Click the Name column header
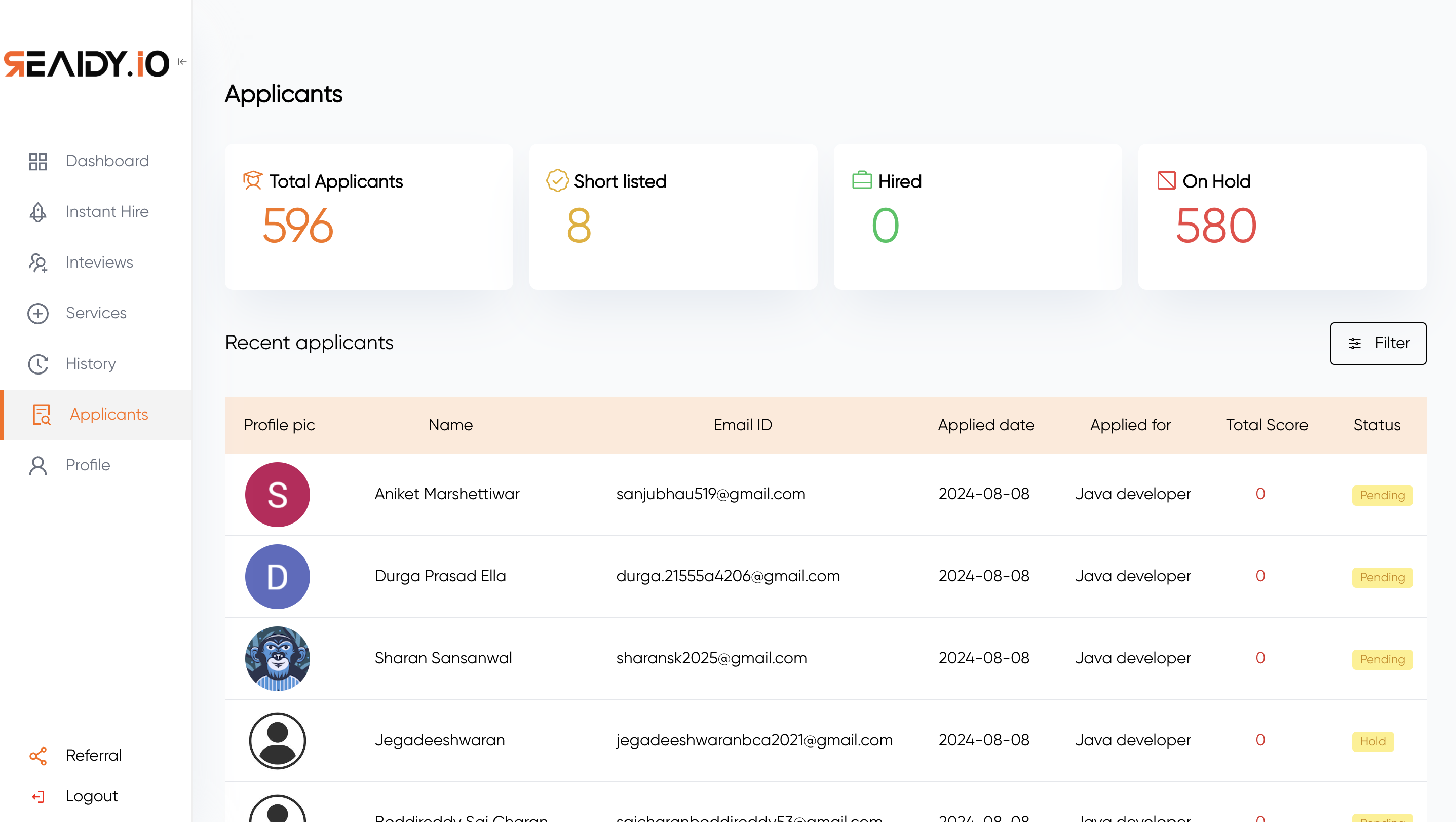The image size is (1456, 822). pos(450,425)
